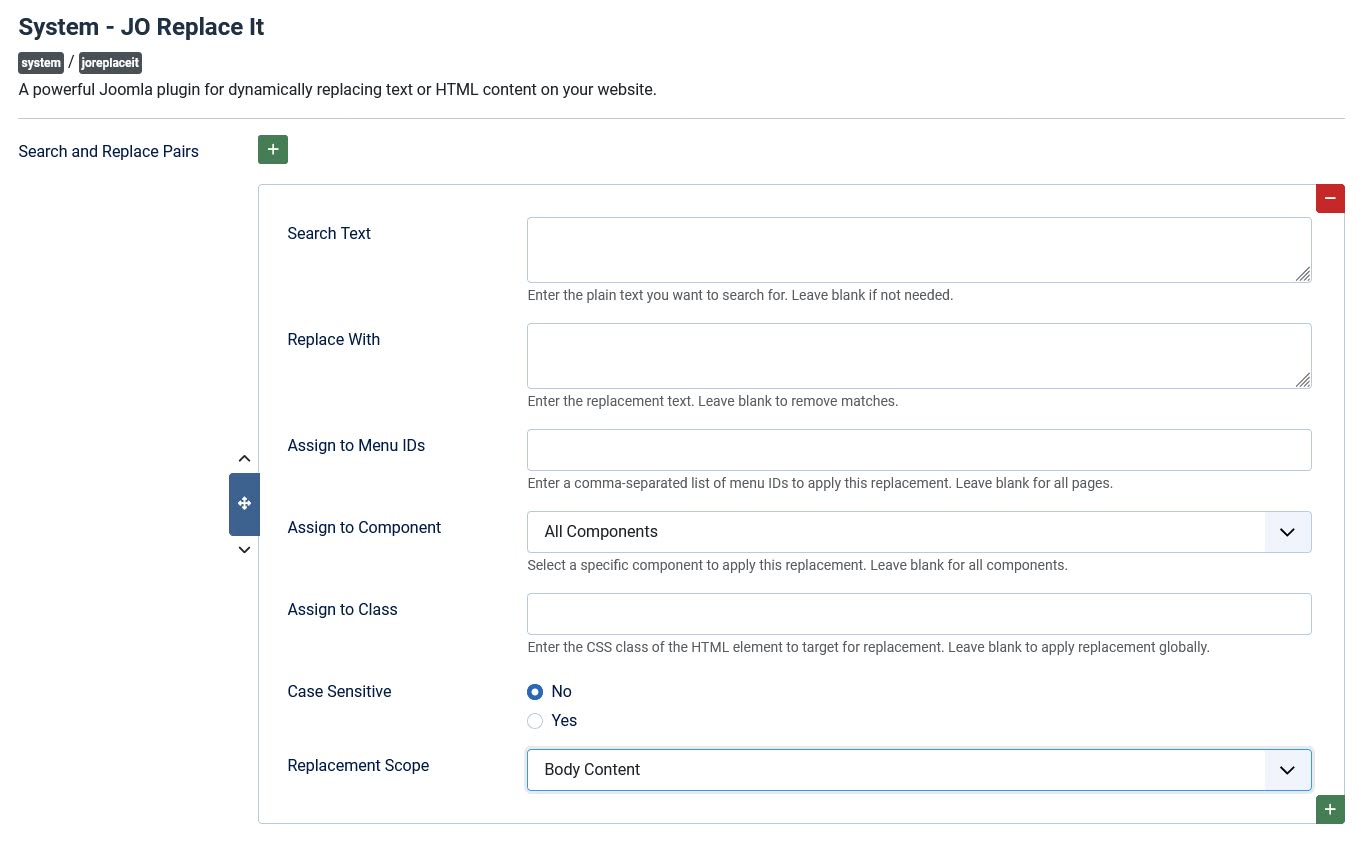Open the Replacement Scope dropdown
1371x845 pixels.
point(918,770)
